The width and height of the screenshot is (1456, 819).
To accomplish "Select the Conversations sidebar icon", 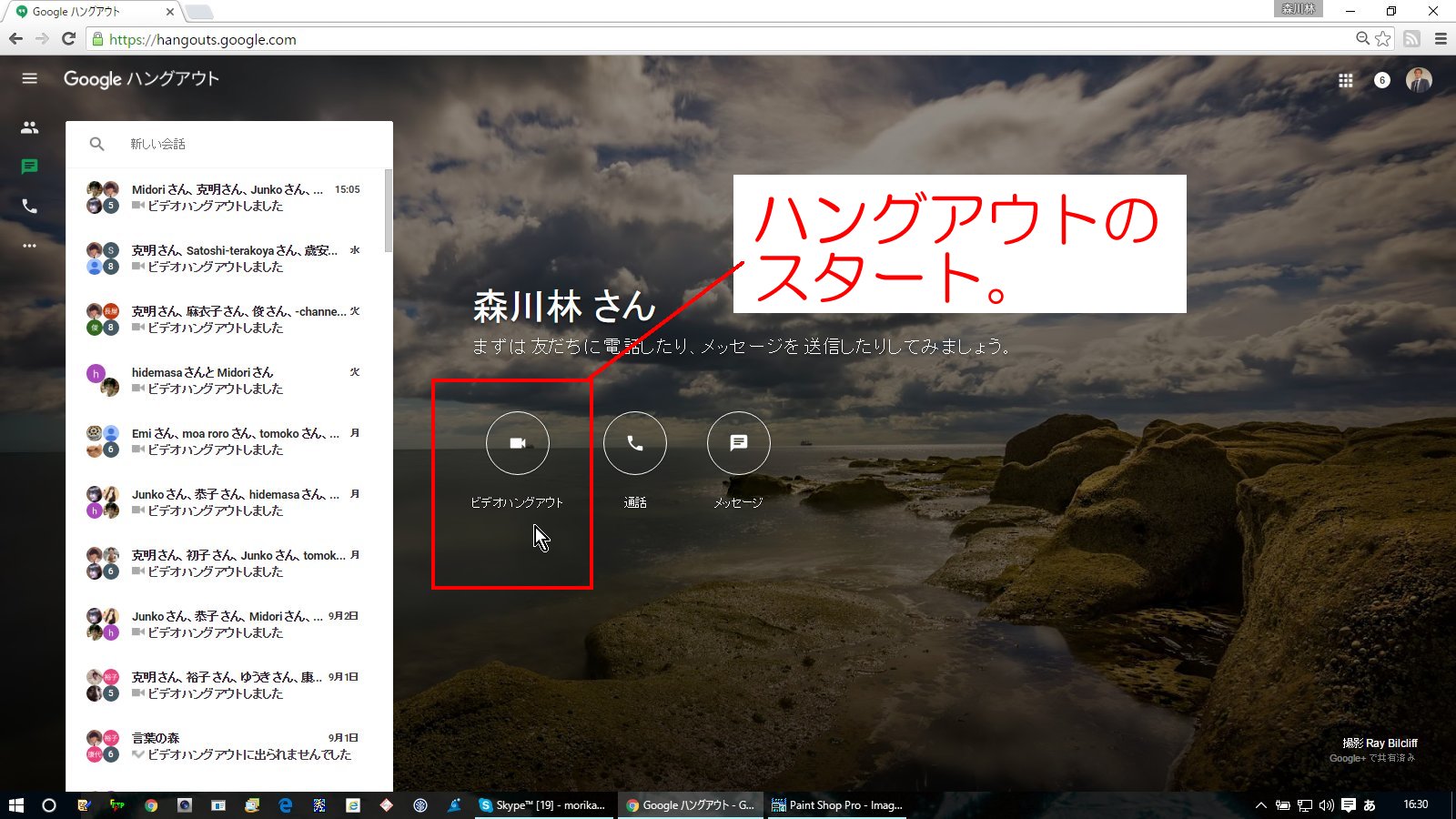I will pos(30,167).
